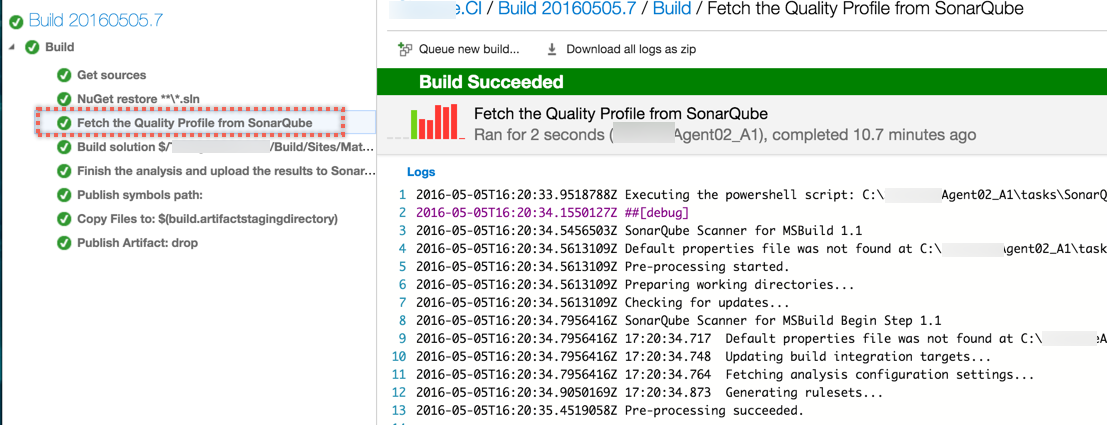1107x425 pixels.
Task: Collapse the Build tree node
Action: coord(13,47)
